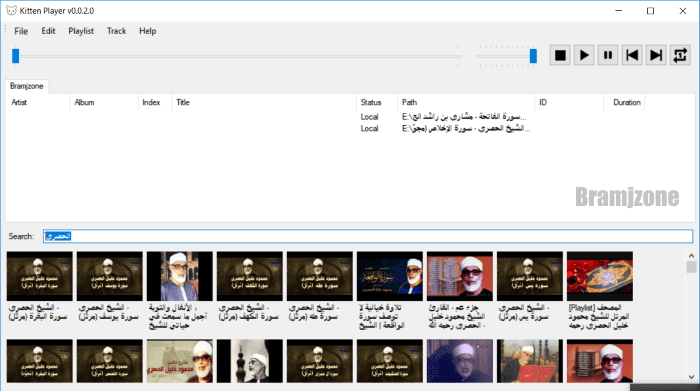700x391 pixels.
Task: Click the results scrollbar up arrow
Action: [691, 256]
